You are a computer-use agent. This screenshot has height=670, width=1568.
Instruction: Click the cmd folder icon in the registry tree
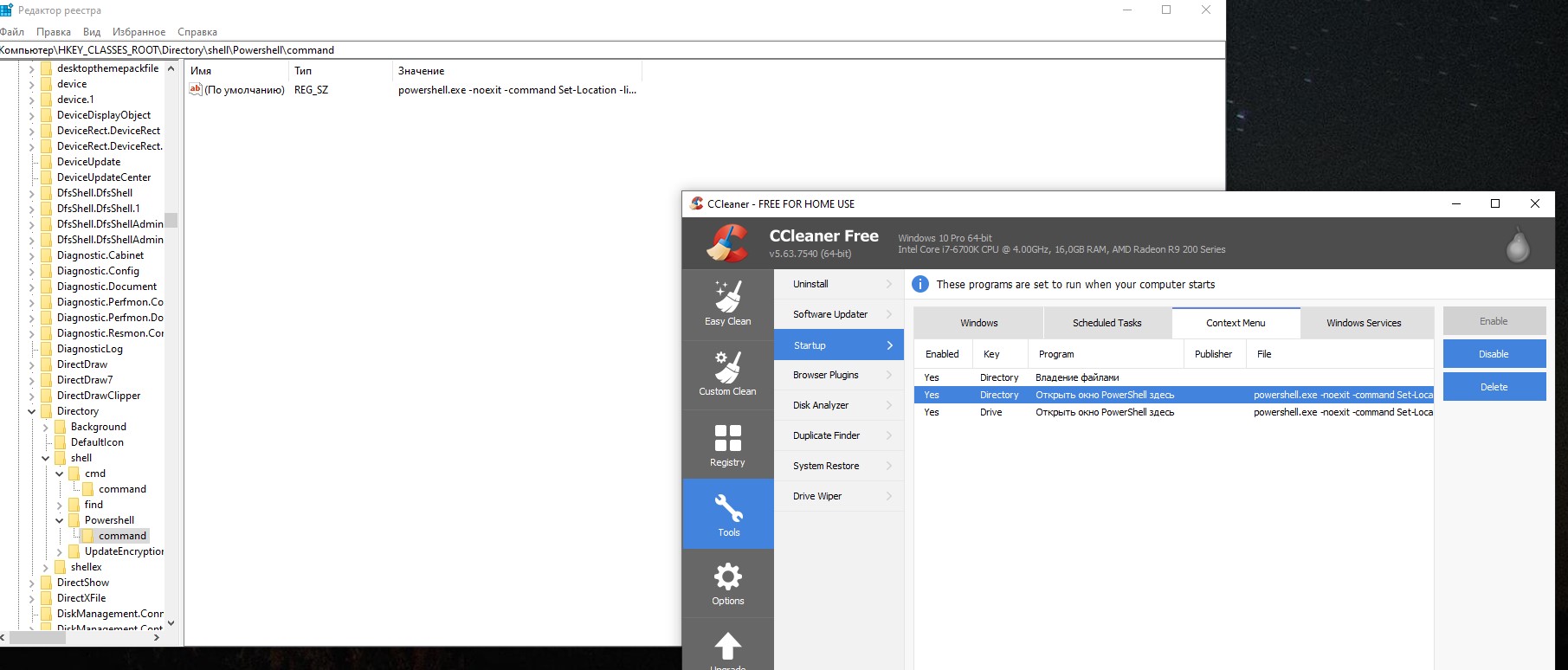[x=74, y=474]
